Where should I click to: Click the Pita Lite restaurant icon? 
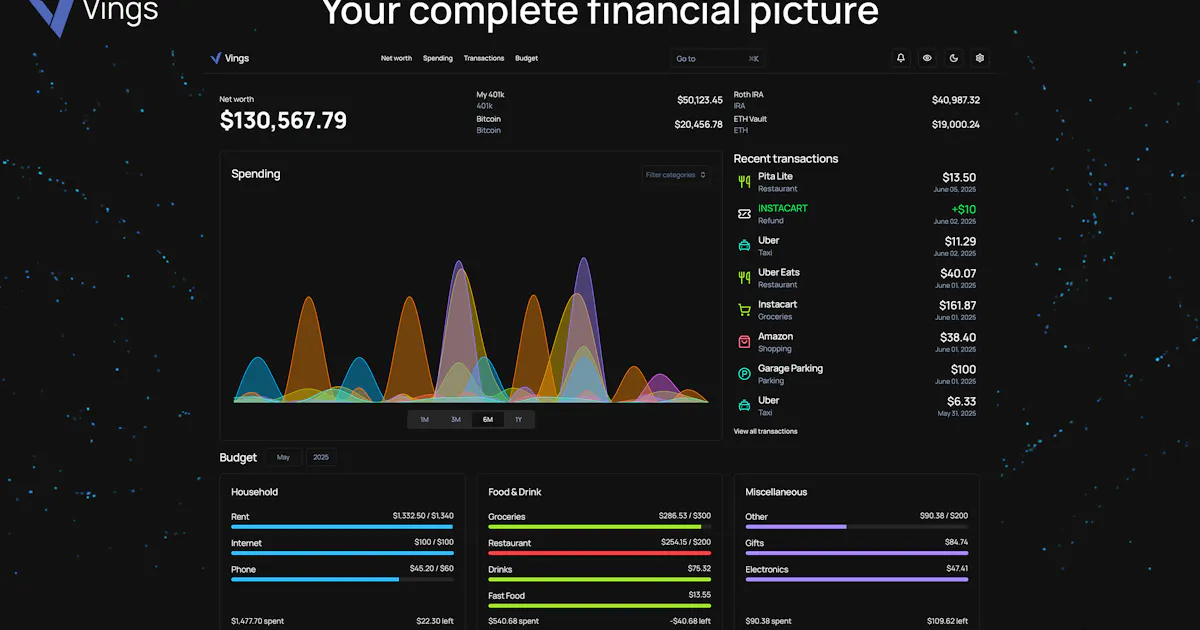pos(744,182)
